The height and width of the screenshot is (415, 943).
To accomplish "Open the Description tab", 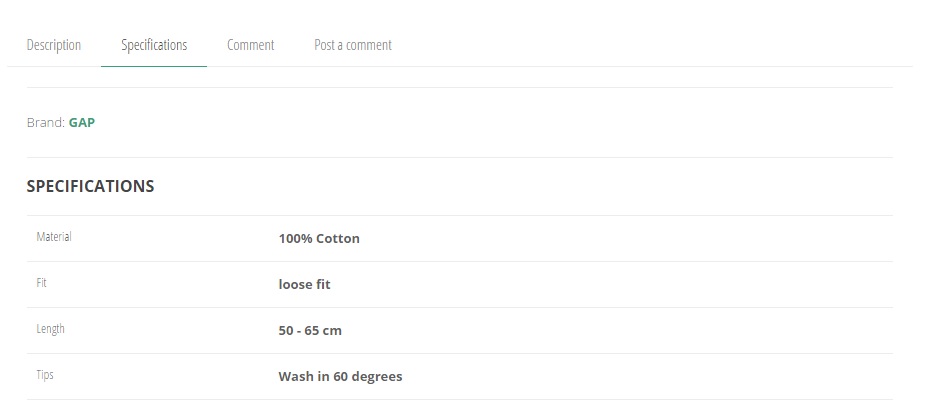I will pos(54,45).
